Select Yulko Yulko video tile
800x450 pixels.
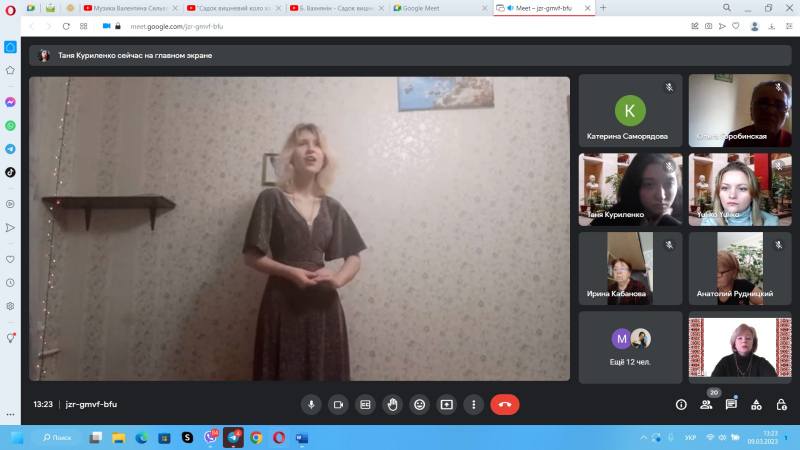(x=740, y=189)
